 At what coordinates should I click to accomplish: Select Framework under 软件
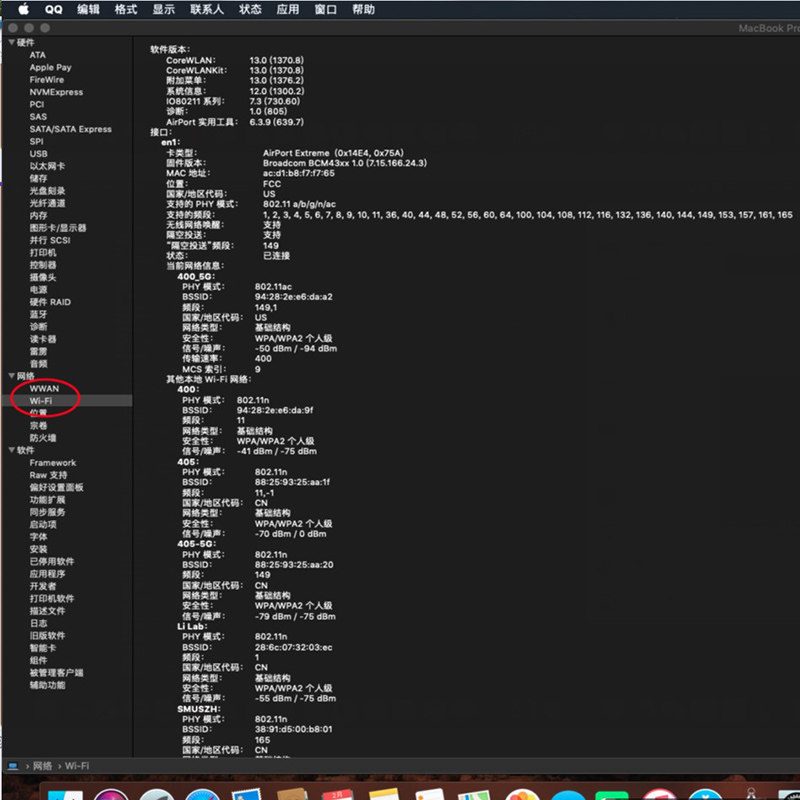click(53, 462)
